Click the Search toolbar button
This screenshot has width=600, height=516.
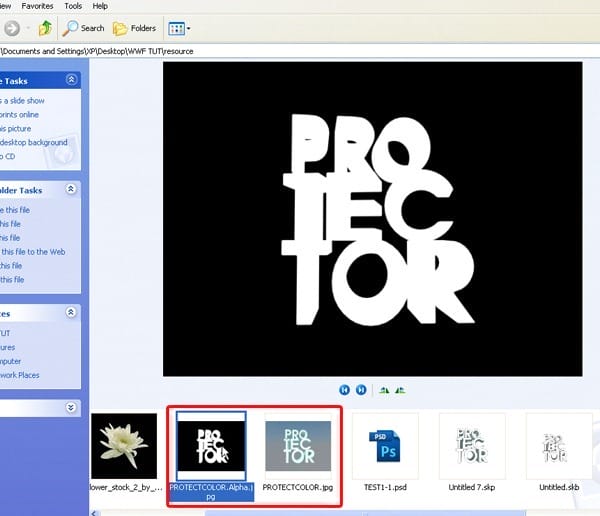(83, 28)
